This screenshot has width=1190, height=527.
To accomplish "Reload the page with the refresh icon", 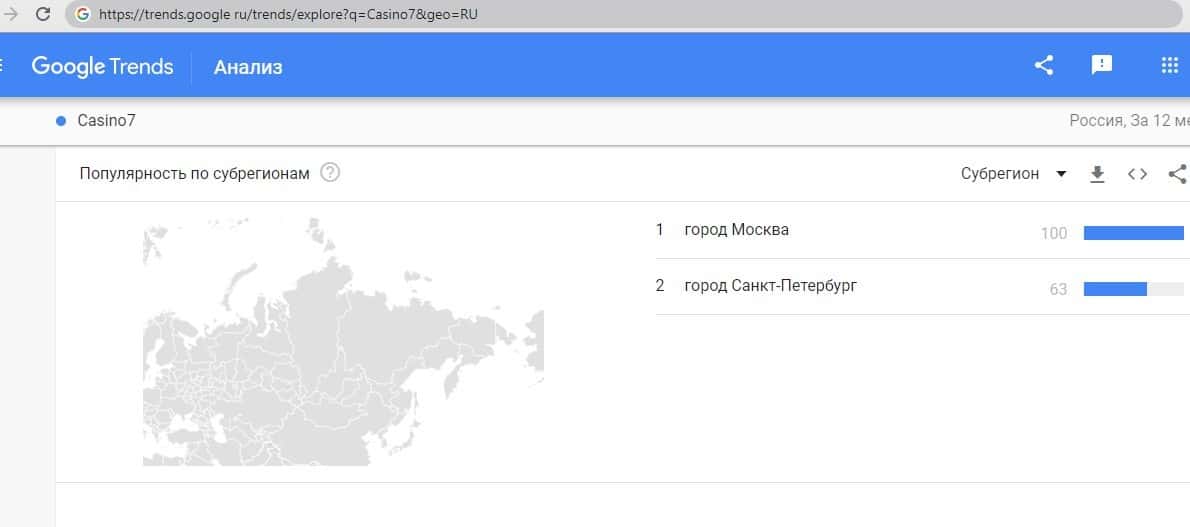I will (x=43, y=15).
